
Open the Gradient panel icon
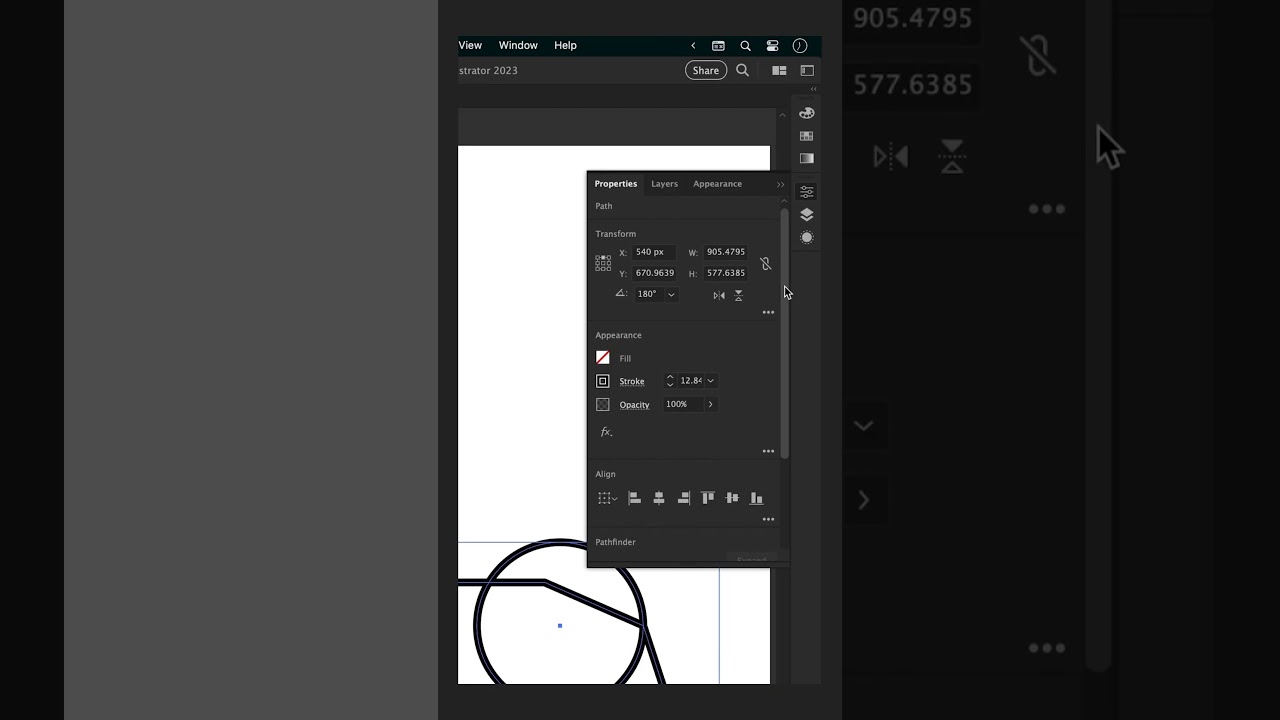(x=806, y=158)
